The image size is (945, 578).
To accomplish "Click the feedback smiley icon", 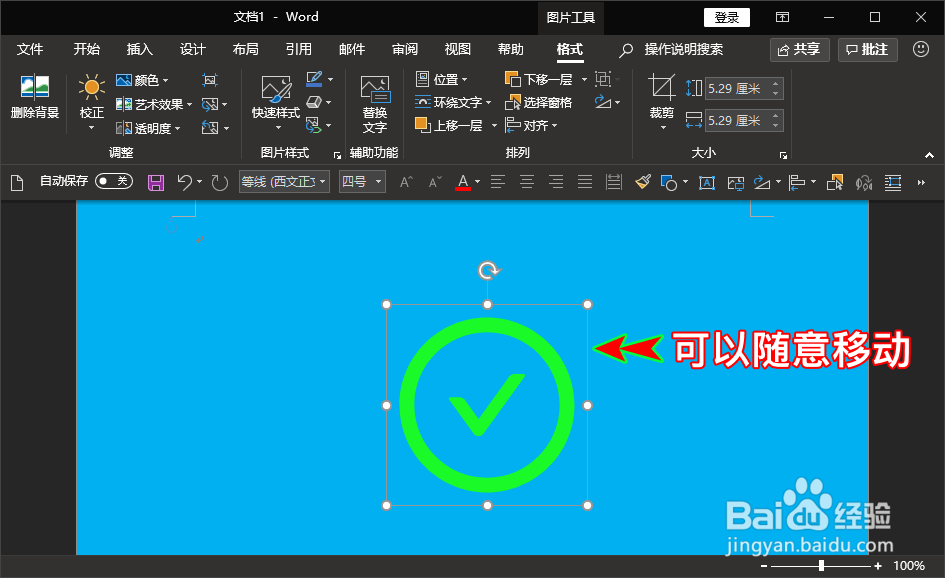I will 921,49.
